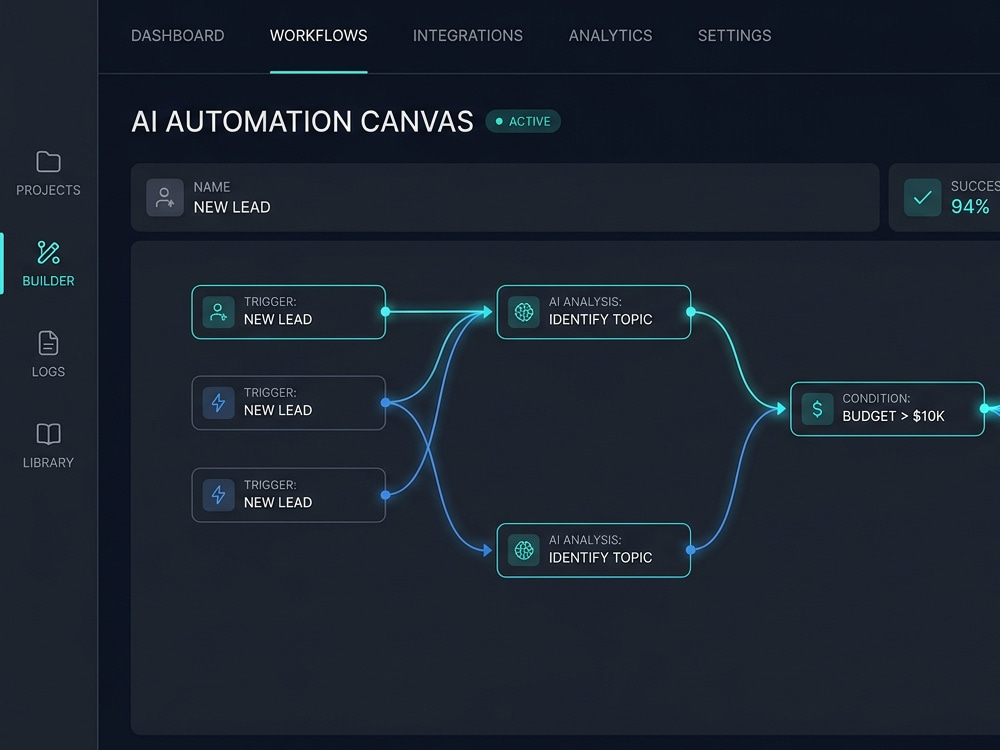Click the output port on the Condition node
The image size is (1000, 750).
(985, 409)
